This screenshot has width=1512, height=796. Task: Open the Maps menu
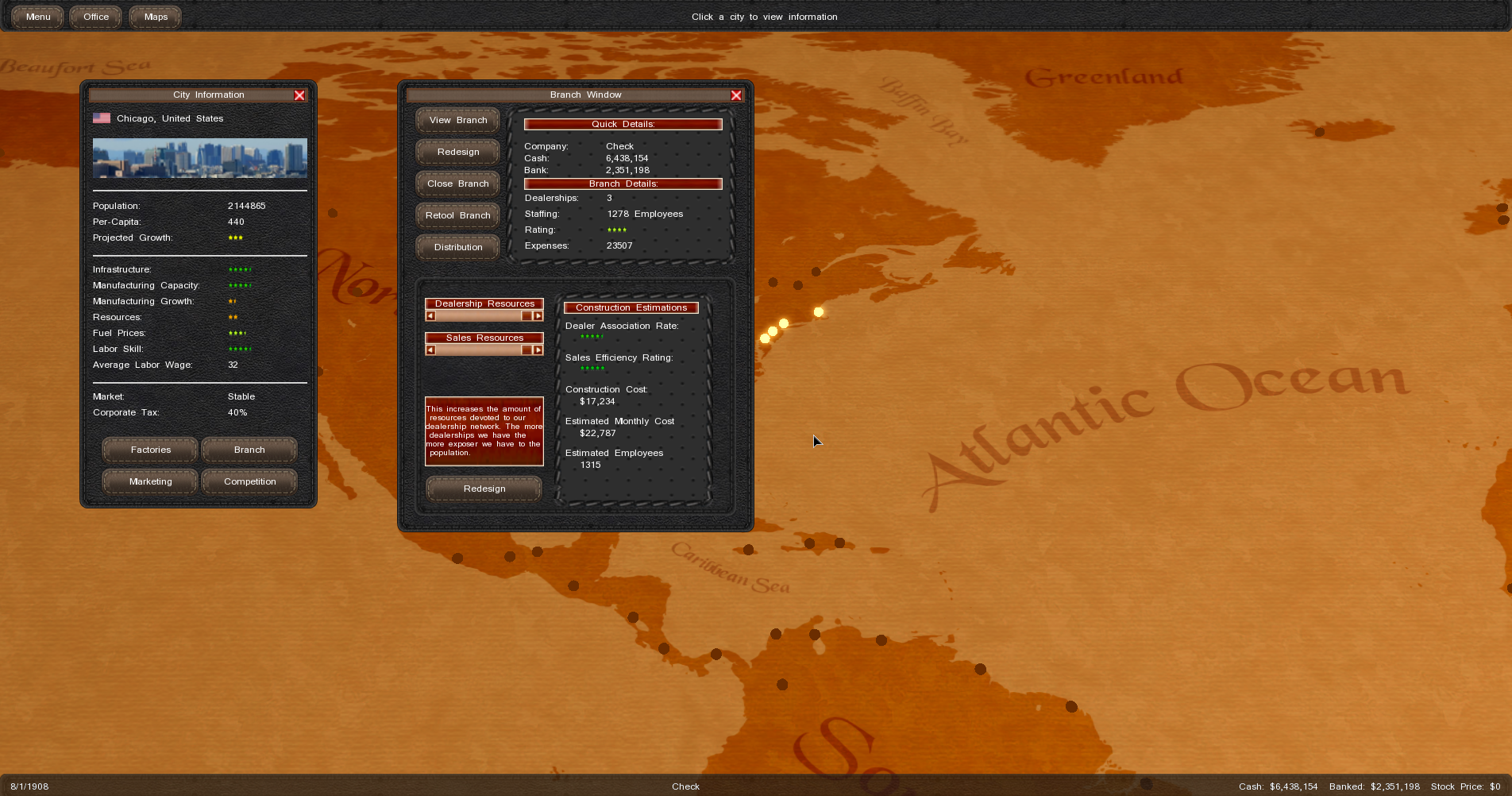pyautogui.click(x=156, y=17)
